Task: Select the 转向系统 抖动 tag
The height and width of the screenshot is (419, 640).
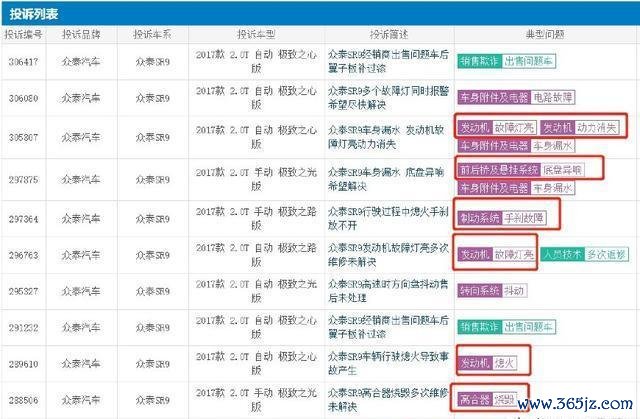Action: click(492, 291)
